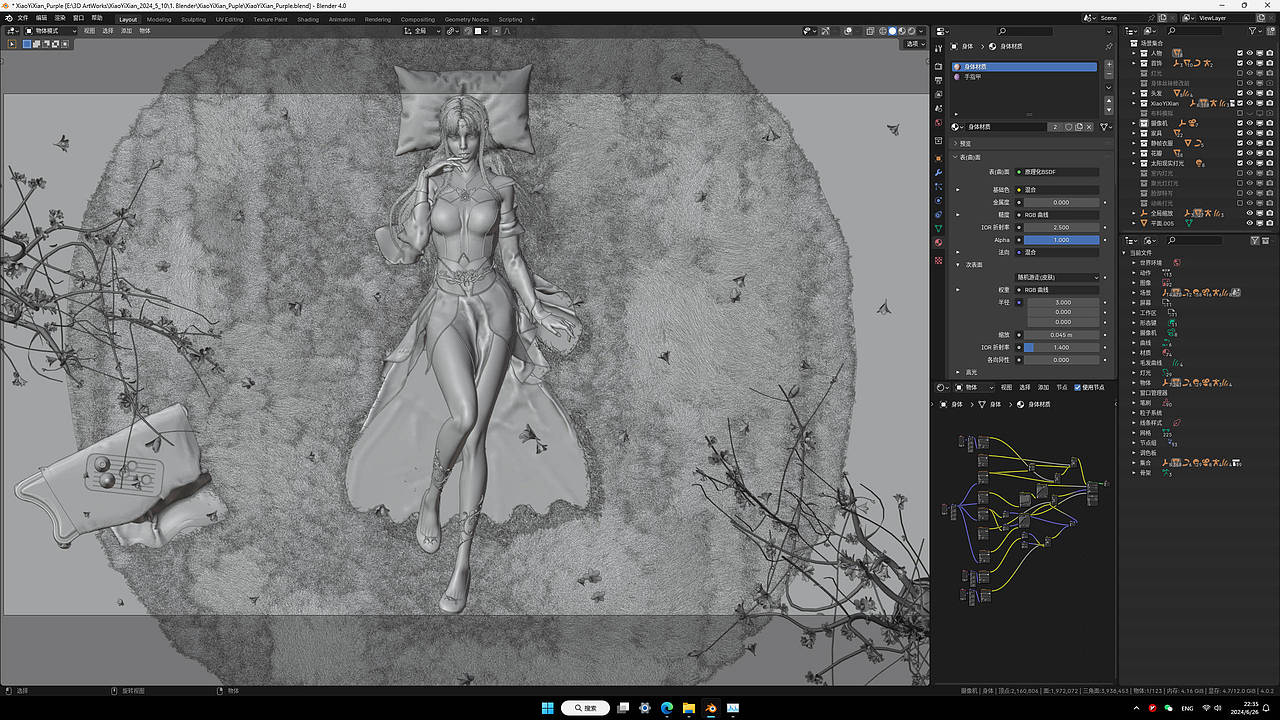1280x720 pixels.
Task: Hide the 家具 collection in viewport
Action: click(1250, 133)
